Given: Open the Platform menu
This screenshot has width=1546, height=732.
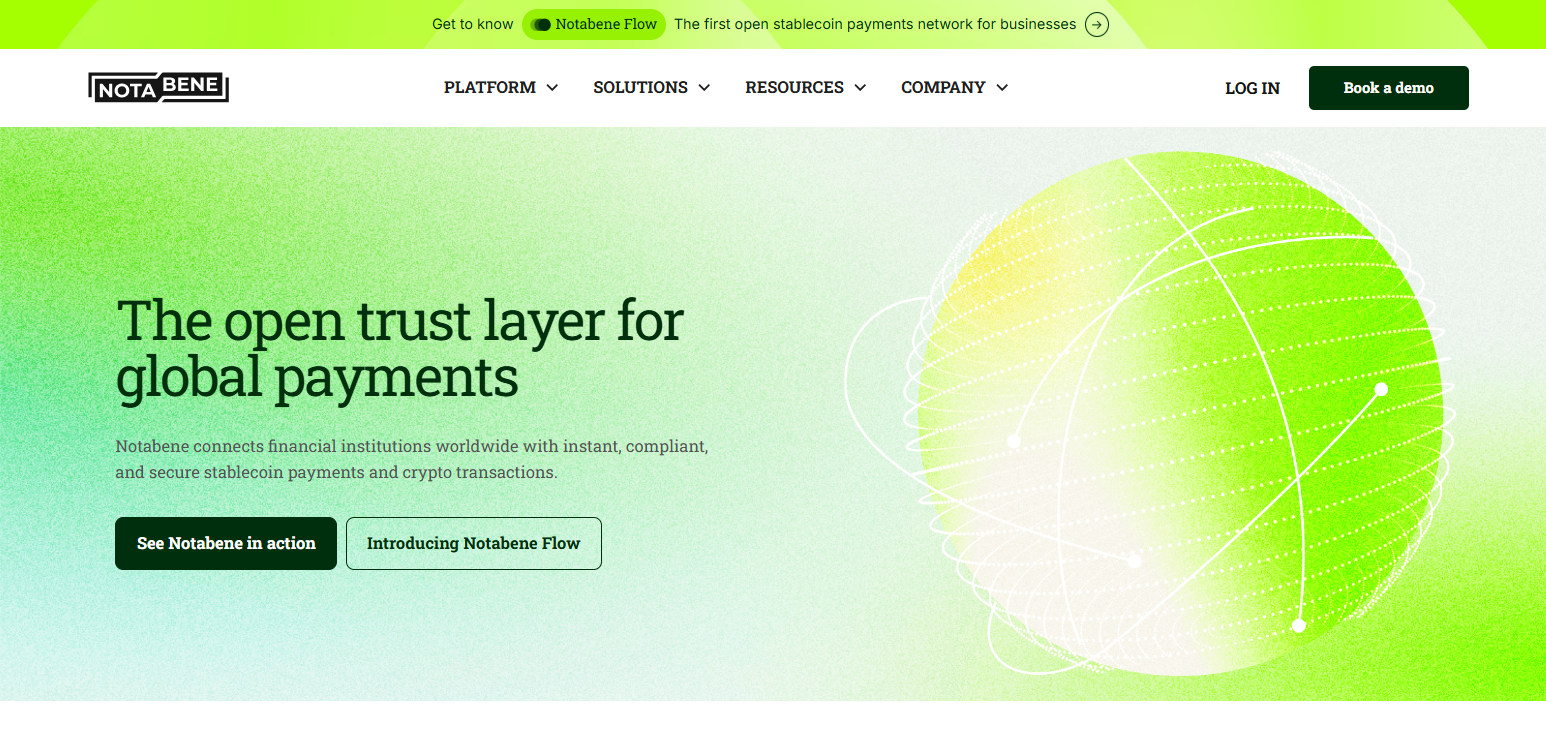Looking at the screenshot, I should (501, 88).
